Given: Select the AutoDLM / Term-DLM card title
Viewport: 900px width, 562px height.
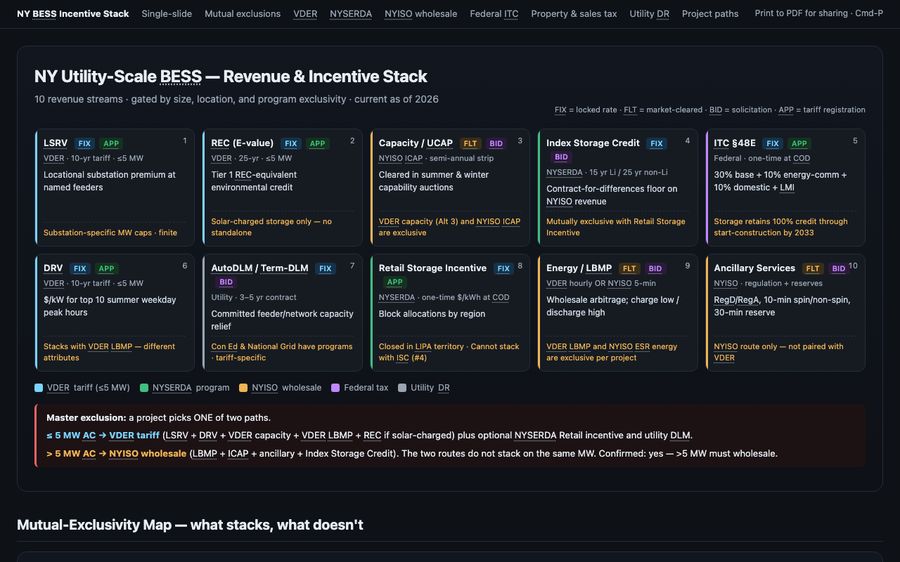Looking at the screenshot, I should 259,268.
